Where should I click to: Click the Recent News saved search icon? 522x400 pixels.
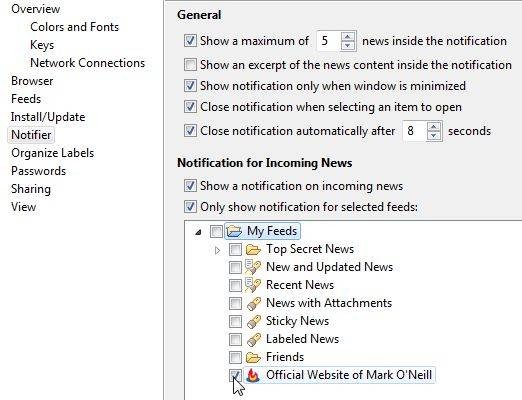253,285
